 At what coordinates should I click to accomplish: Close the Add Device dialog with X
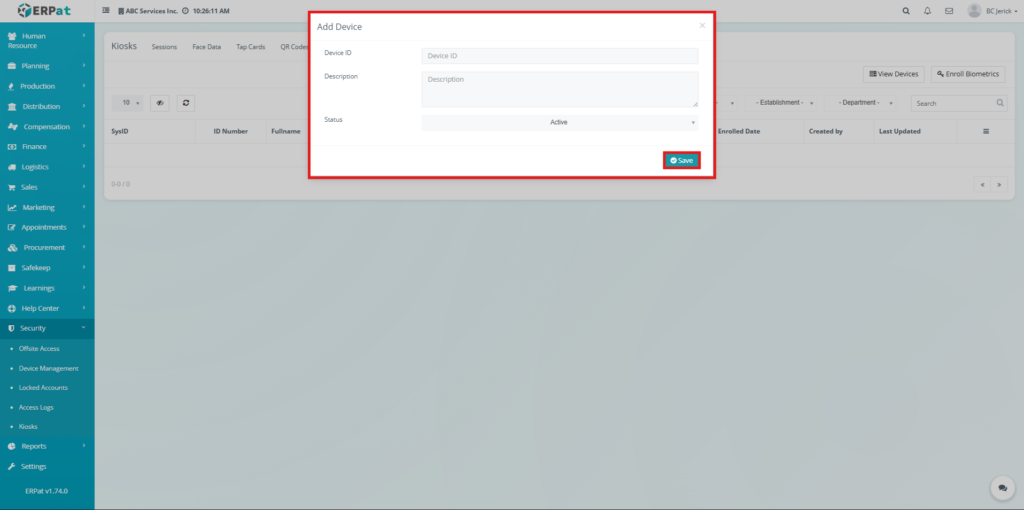click(702, 26)
